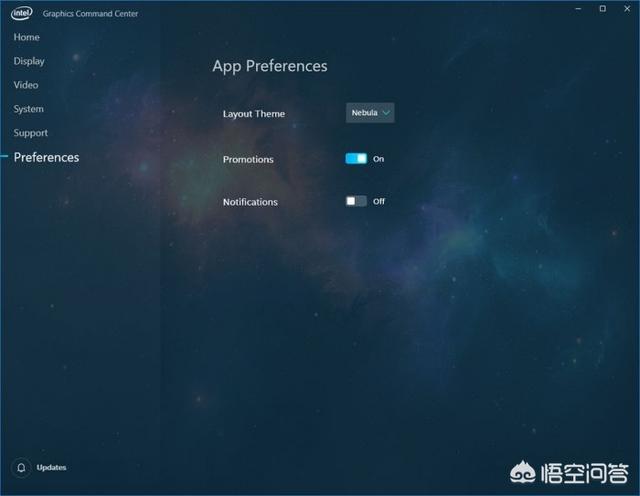Click the App Preferences heading
The image size is (640, 496).
tap(270, 66)
